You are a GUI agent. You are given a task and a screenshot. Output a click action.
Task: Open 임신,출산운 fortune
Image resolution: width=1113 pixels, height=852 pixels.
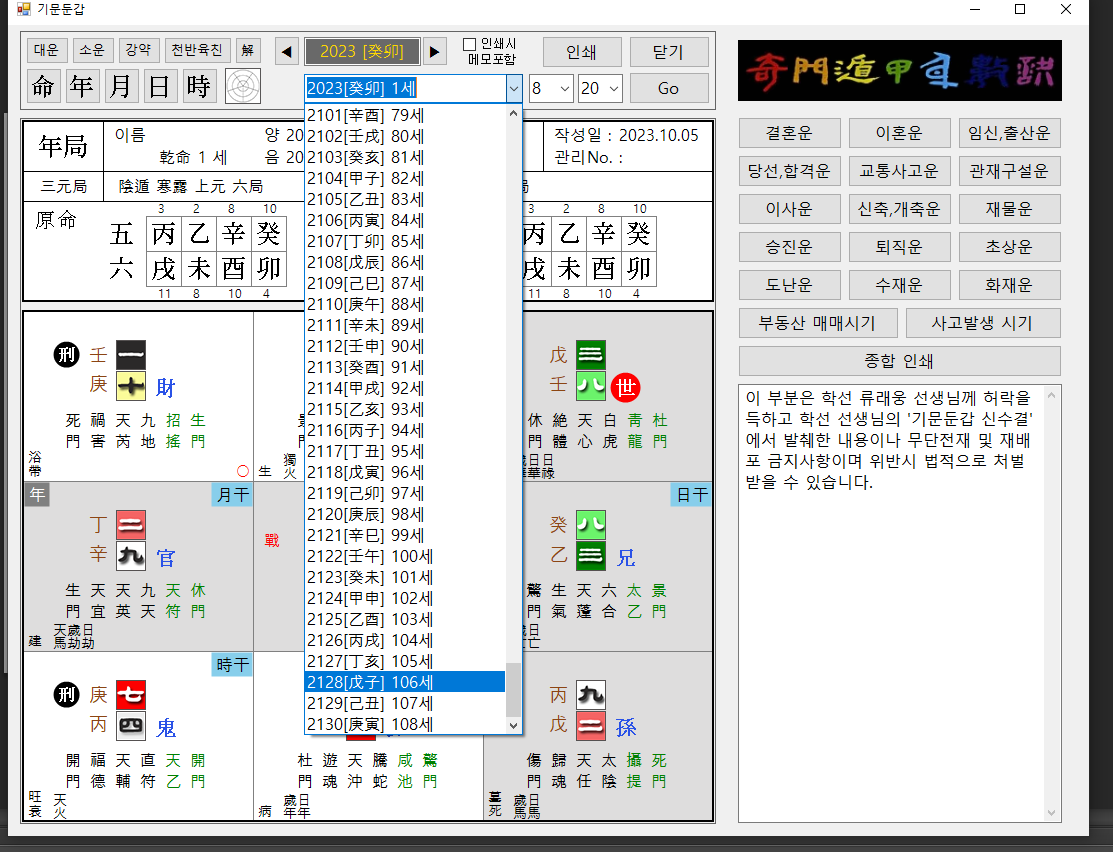(1009, 133)
